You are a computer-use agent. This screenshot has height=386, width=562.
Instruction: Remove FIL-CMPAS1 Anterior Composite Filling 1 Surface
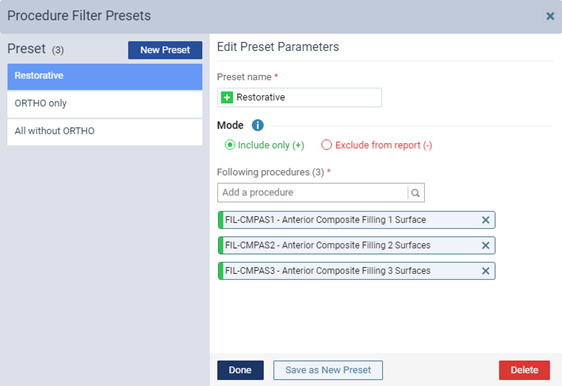point(485,220)
